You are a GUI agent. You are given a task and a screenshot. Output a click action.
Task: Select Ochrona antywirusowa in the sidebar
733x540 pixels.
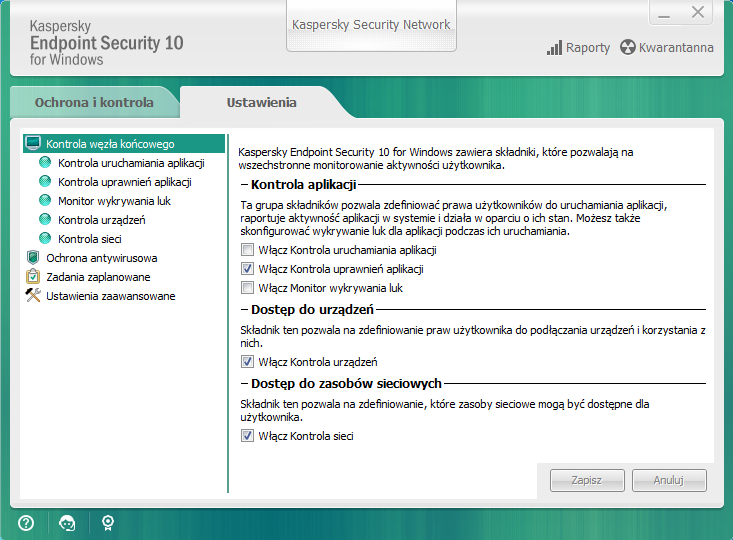pos(101,258)
